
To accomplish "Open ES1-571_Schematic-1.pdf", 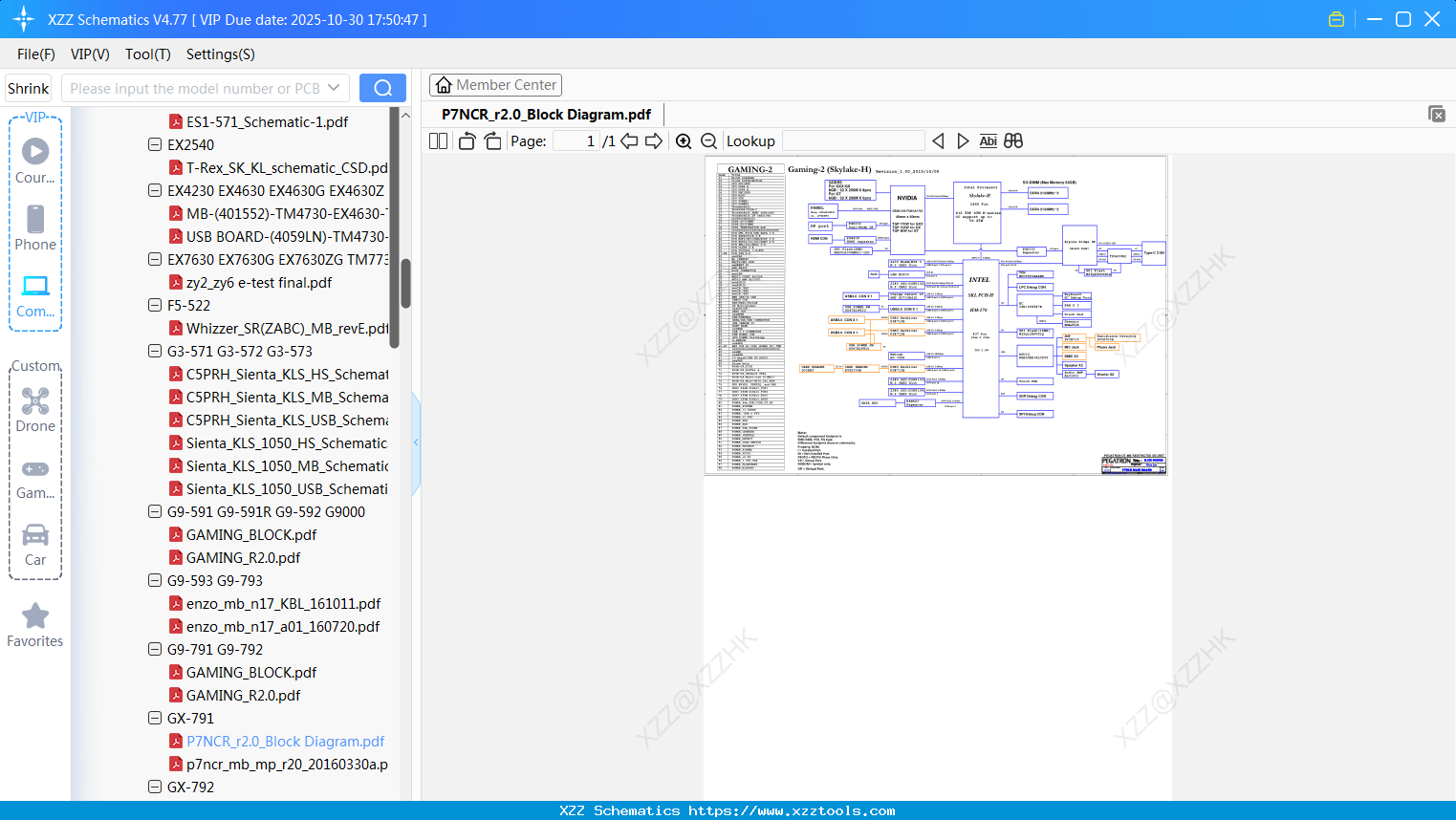I will click(x=267, y=121).
